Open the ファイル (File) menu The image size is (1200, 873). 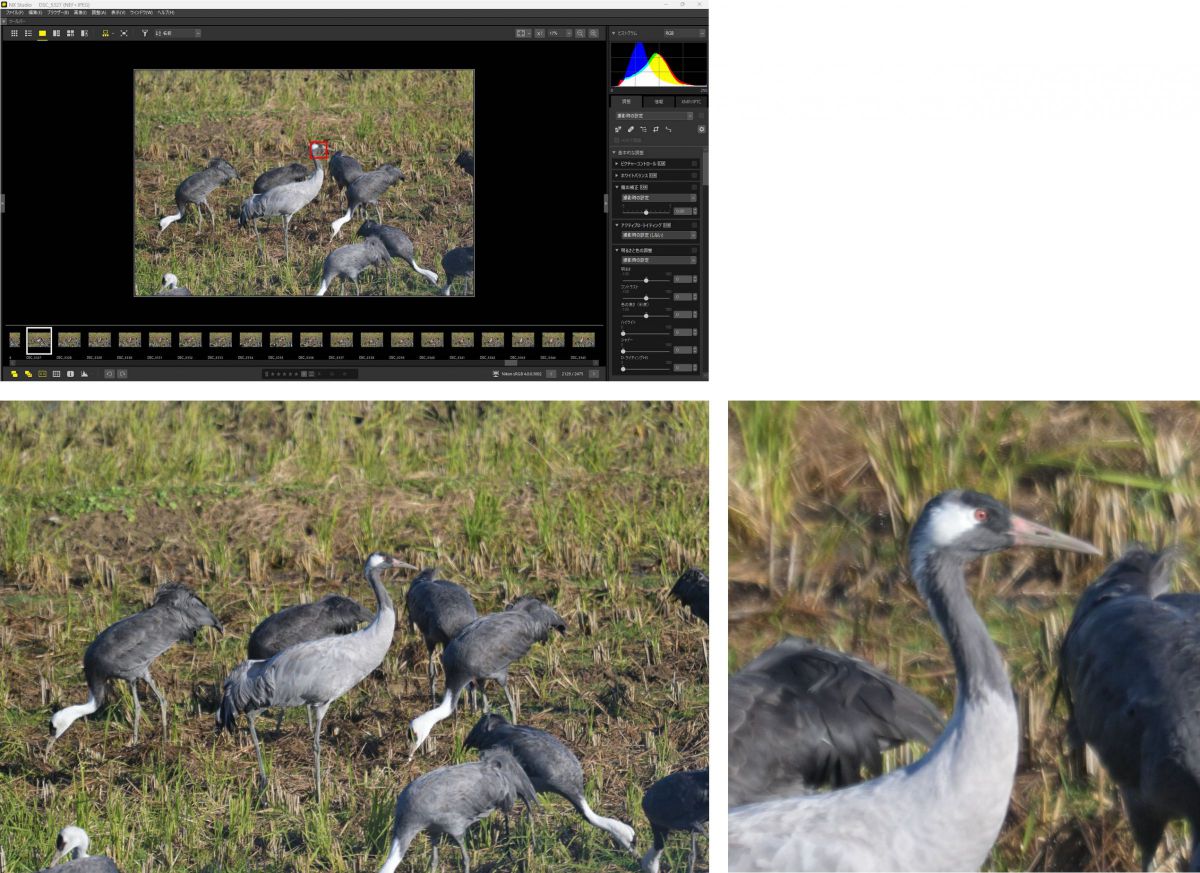pyautogui.click(x=15, y=12)
